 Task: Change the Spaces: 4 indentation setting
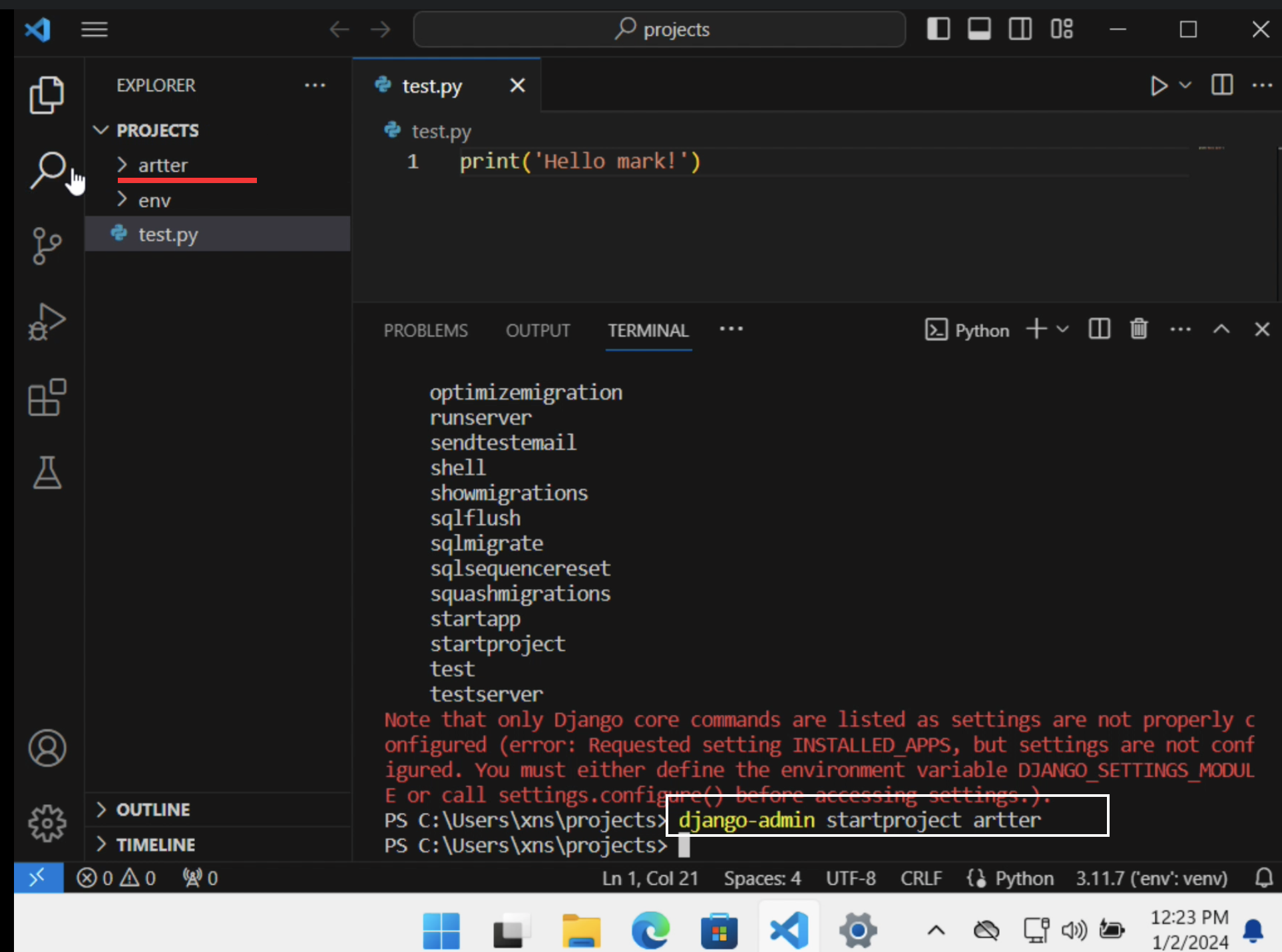click(762, 878)
